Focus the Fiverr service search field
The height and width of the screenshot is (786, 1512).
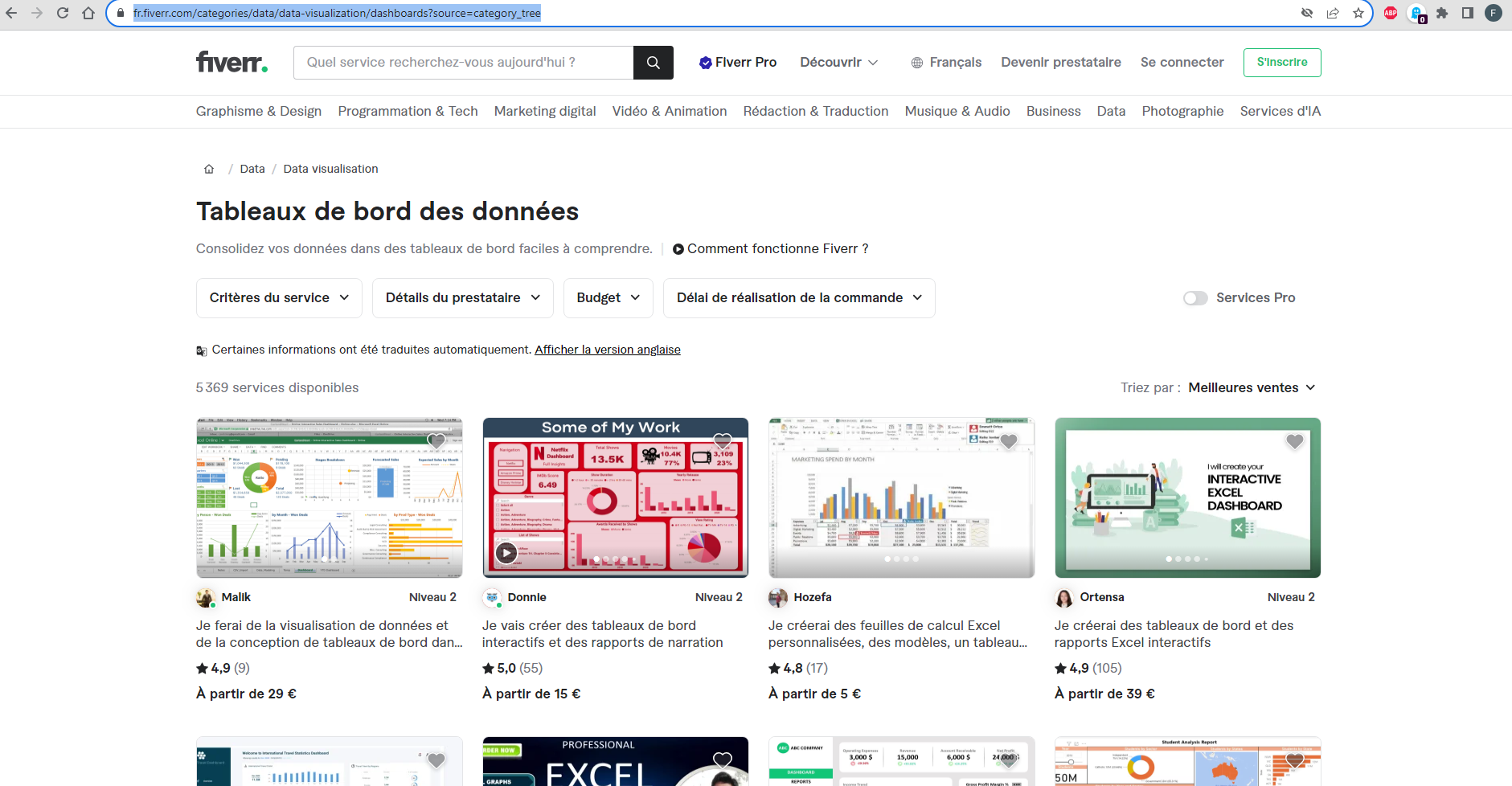click(464, 63)
